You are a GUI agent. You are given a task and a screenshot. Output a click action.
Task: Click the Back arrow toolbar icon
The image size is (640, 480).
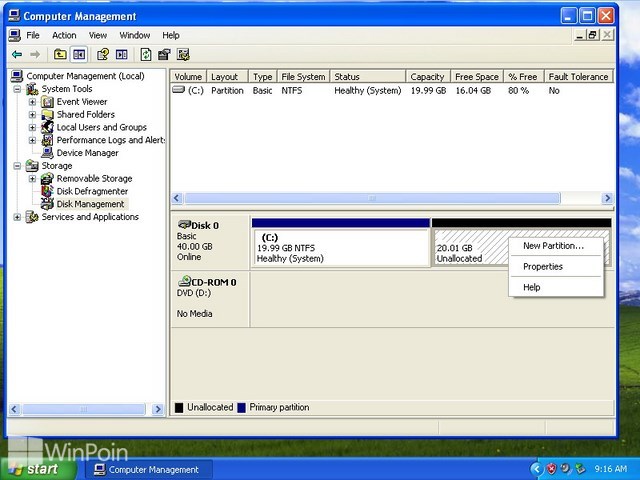click(17, 54)
